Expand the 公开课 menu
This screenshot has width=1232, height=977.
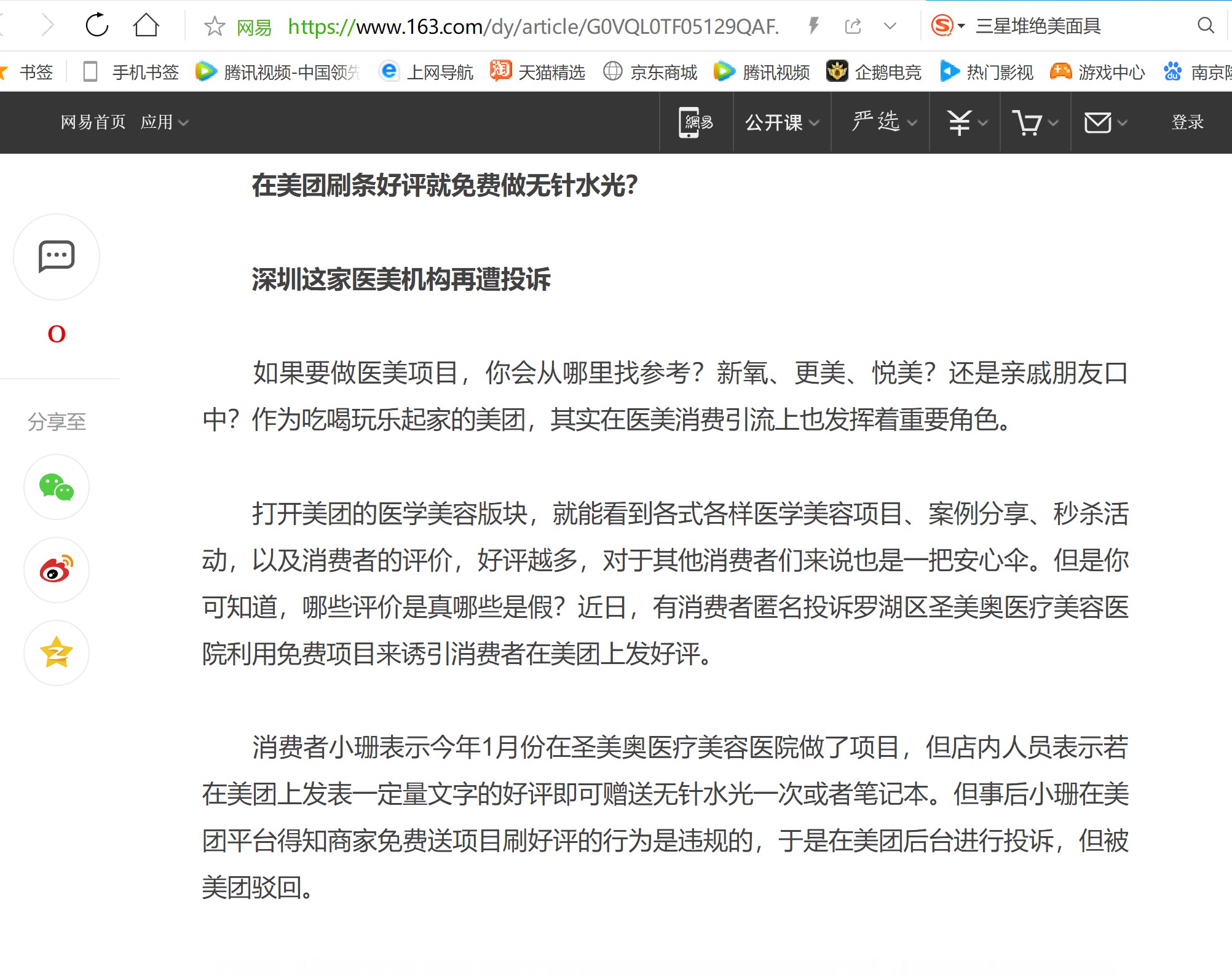pyautogui.click(x=782, y=122)
